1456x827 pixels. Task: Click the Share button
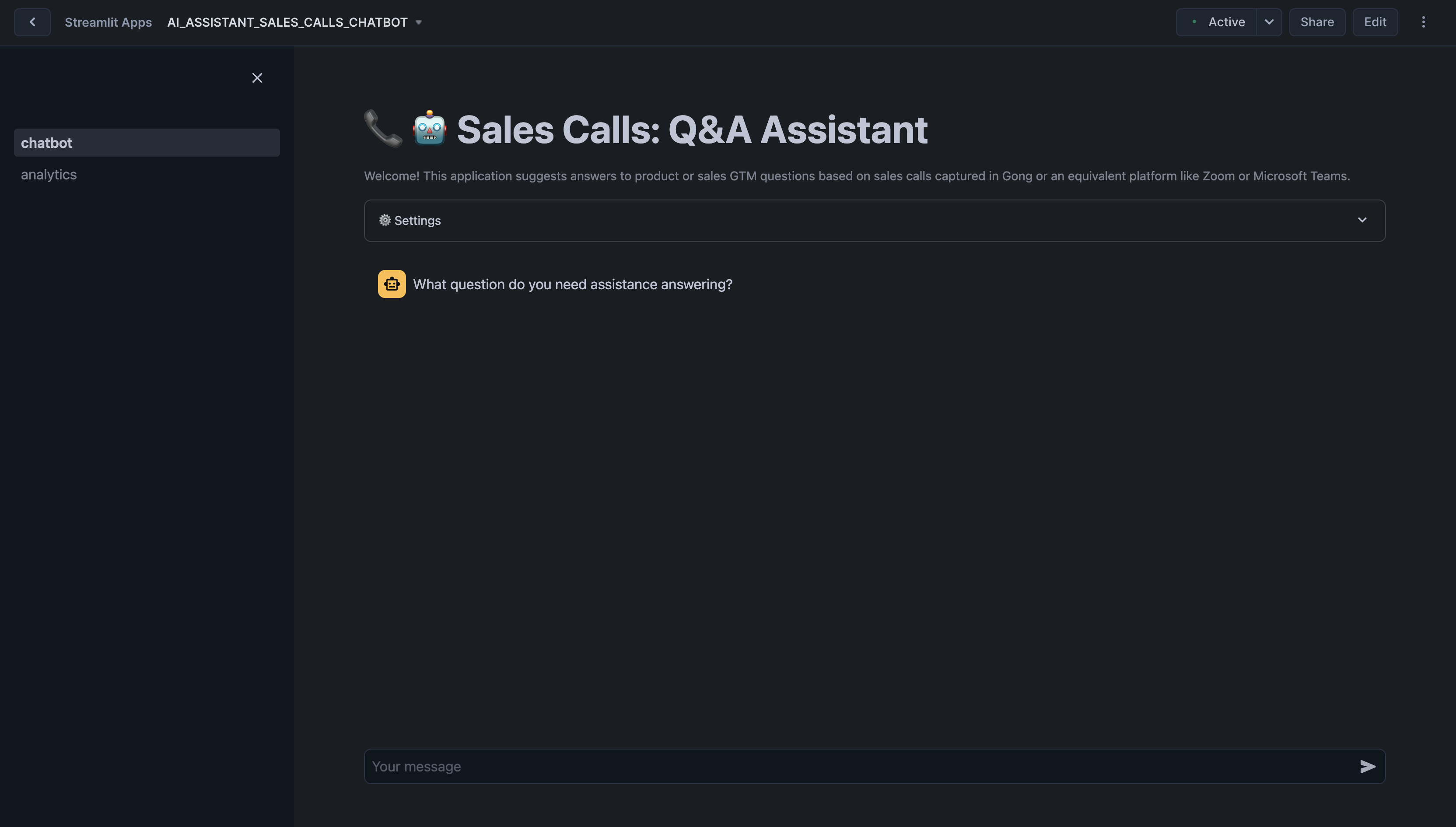pyautogui.click(x=1317, y=22)
